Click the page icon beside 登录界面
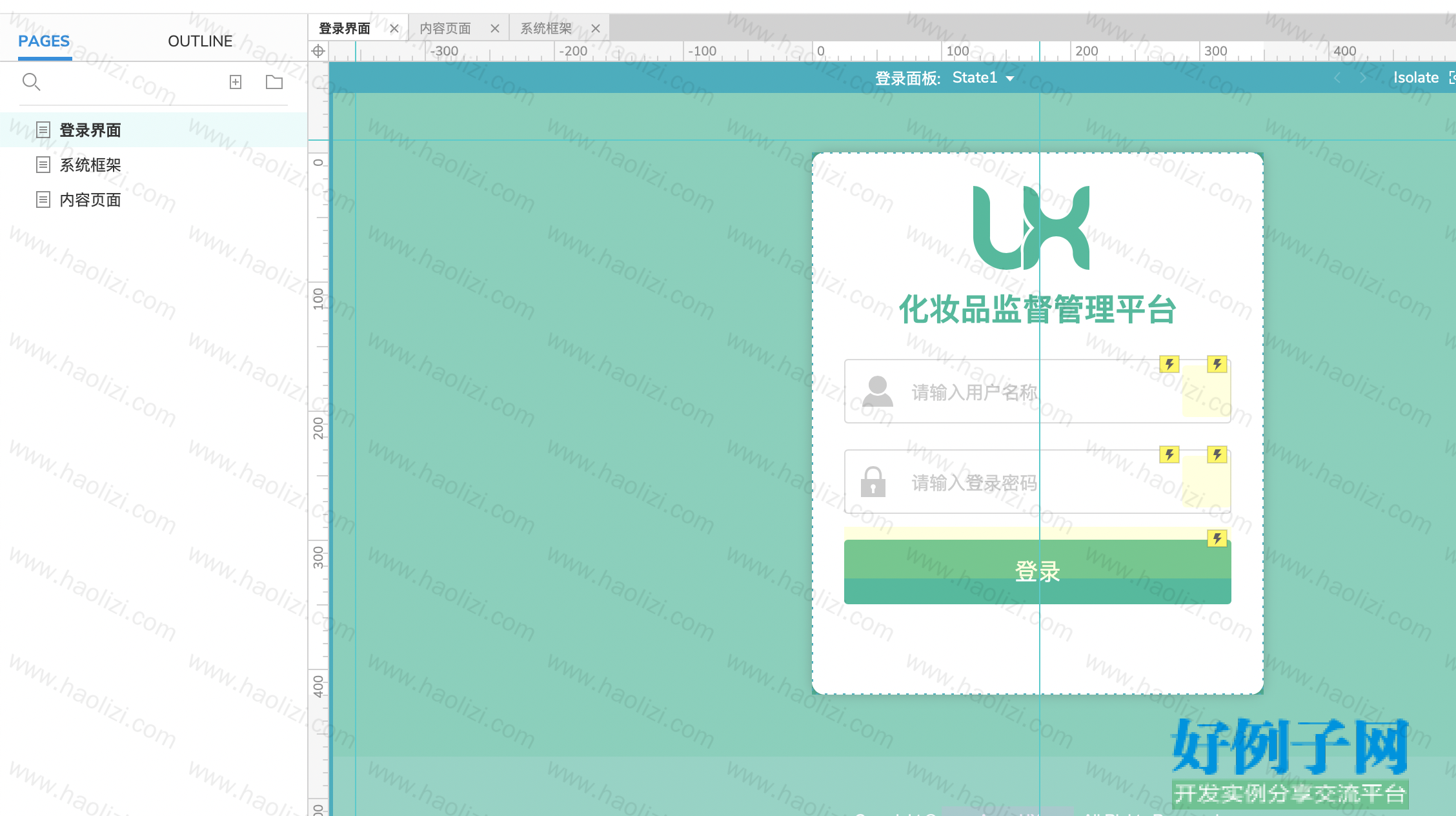Screen dimensions: 1456x816 pos(43,130)
